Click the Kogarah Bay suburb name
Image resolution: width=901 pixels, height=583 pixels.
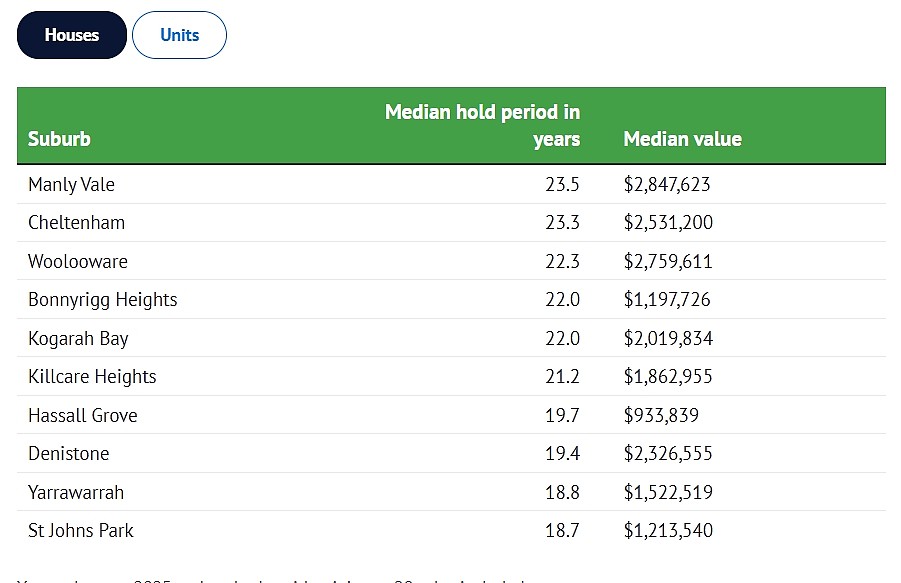point(78,338)
